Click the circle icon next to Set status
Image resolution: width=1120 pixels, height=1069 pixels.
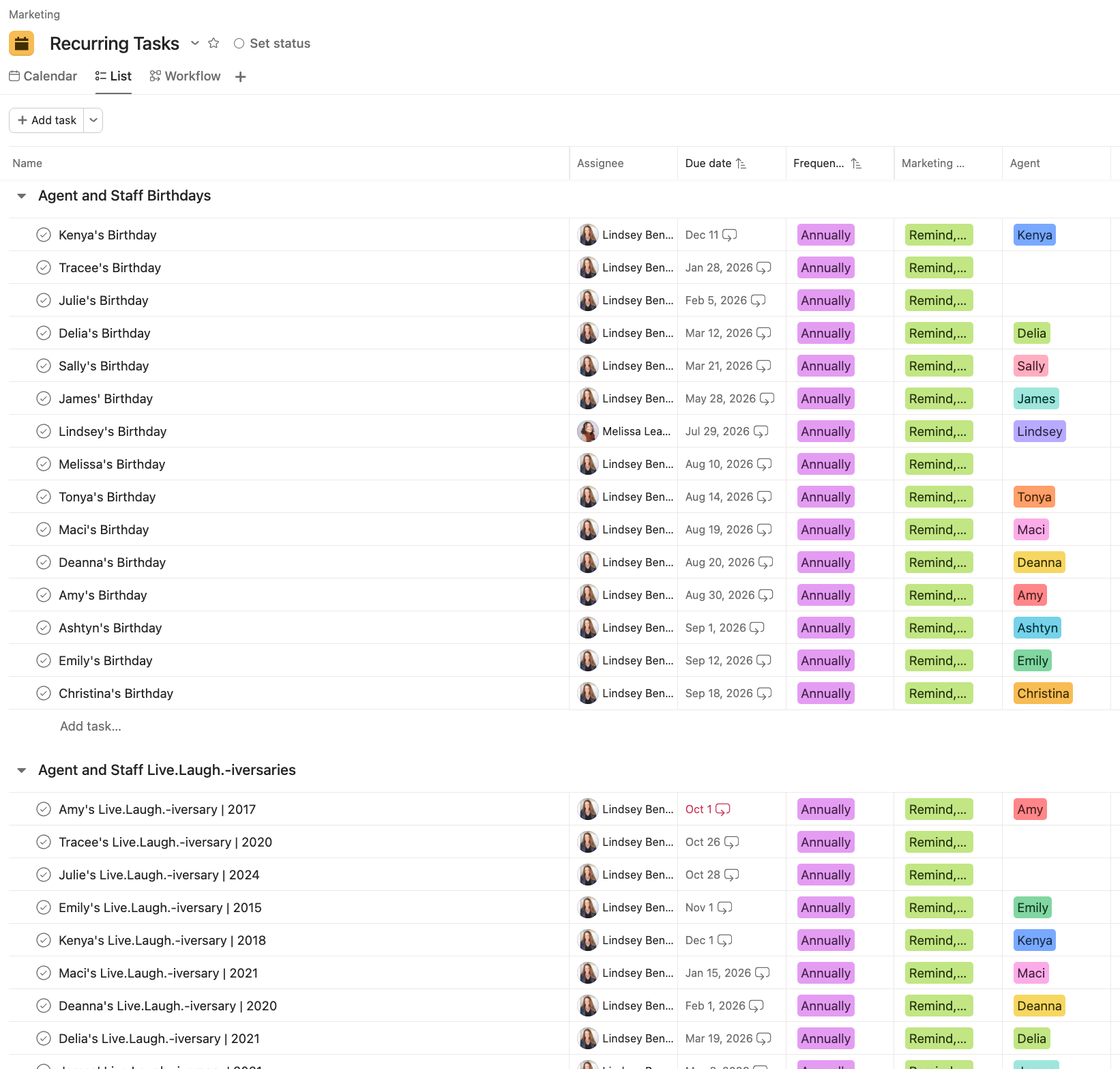pyautogui.click(x=239, y=43)
